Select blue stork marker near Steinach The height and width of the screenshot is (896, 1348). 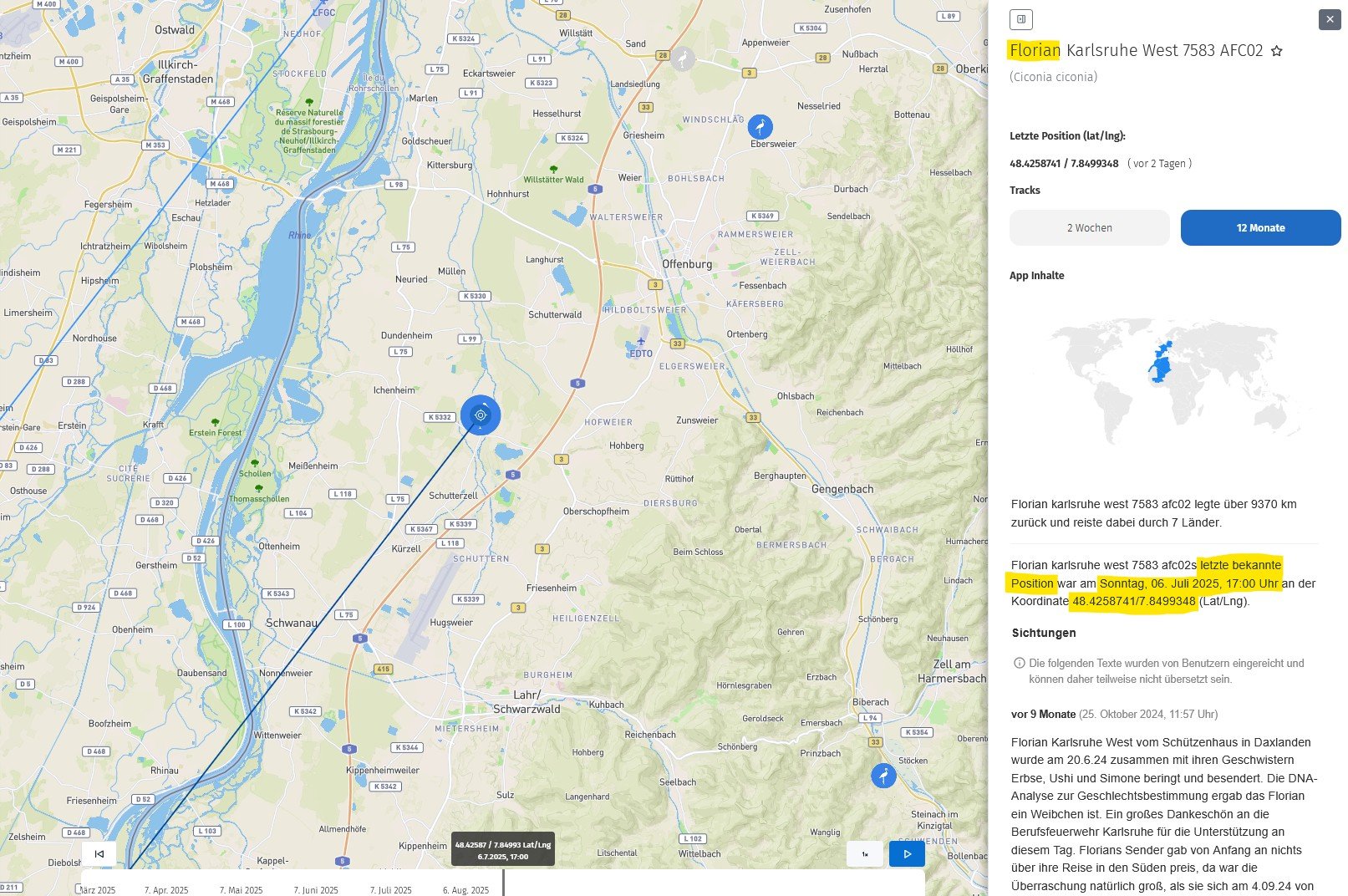pyautogui.click(x=883, y=775)
